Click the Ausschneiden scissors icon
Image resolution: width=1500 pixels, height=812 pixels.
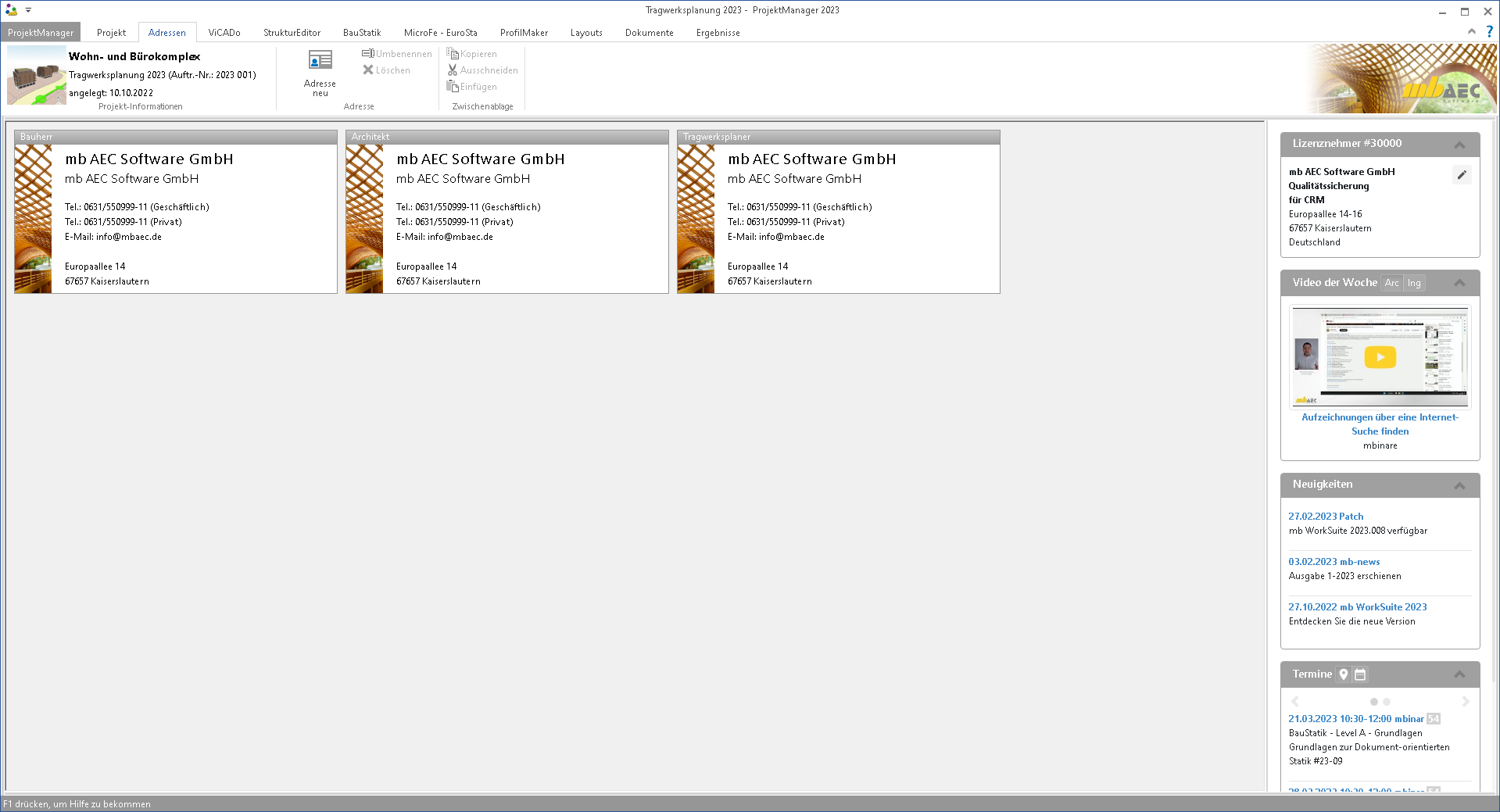pos(452,70)
